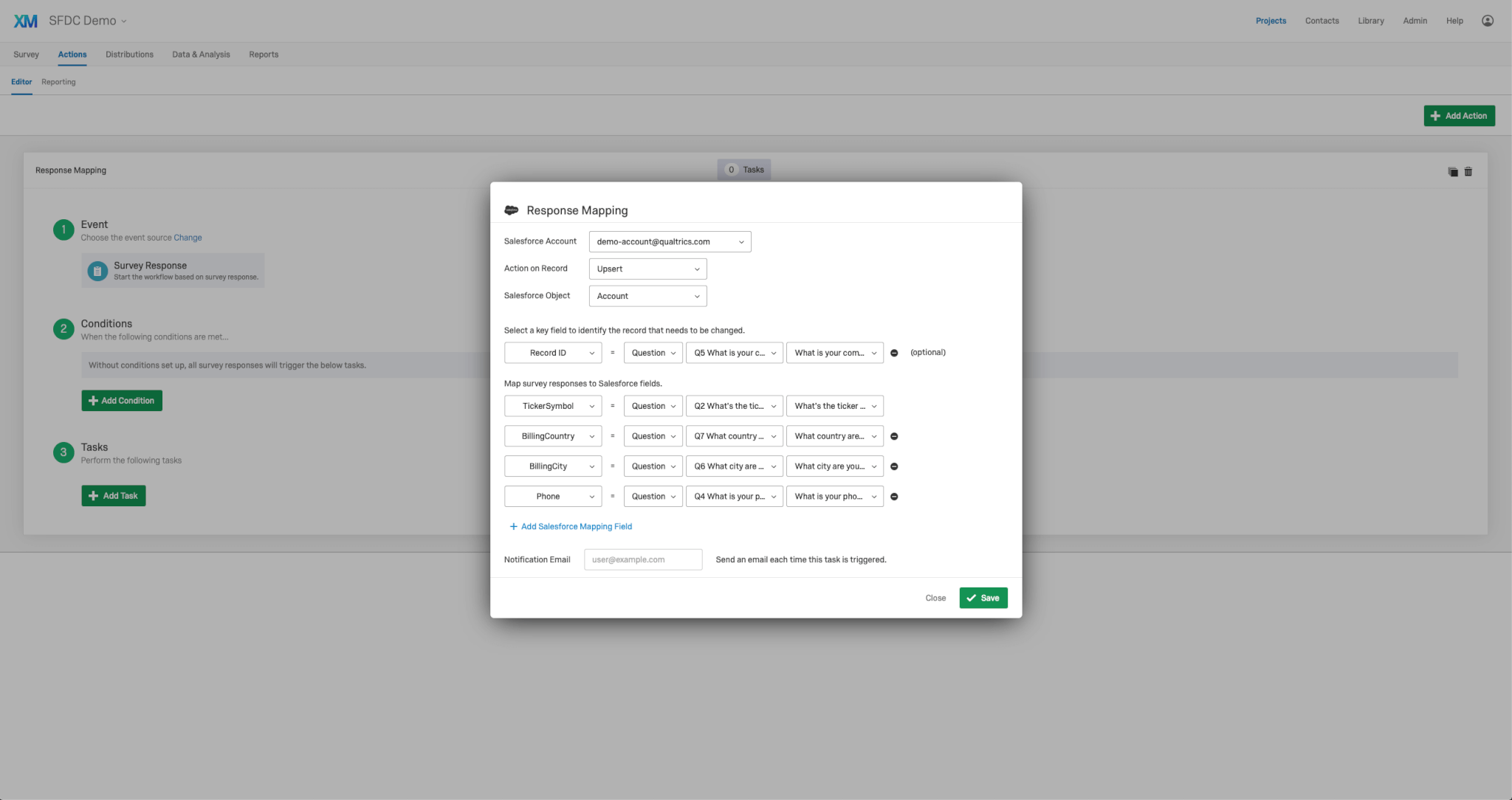This screenshot has height=800, width=1512.
Task: Open Help in the top navigation
Action: tap(1454, 21)
